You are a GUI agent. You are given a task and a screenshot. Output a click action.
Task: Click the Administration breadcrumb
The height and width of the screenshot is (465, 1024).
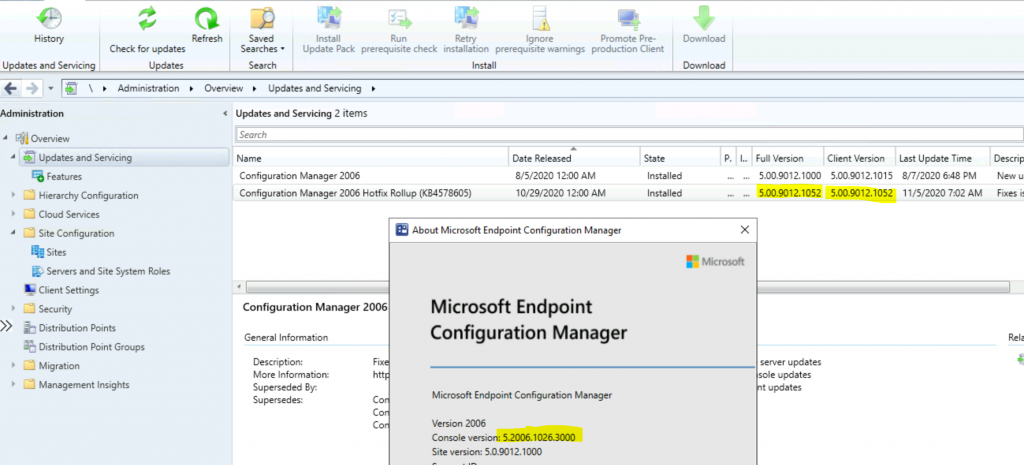pyautogui.click(x=148, y=88)
